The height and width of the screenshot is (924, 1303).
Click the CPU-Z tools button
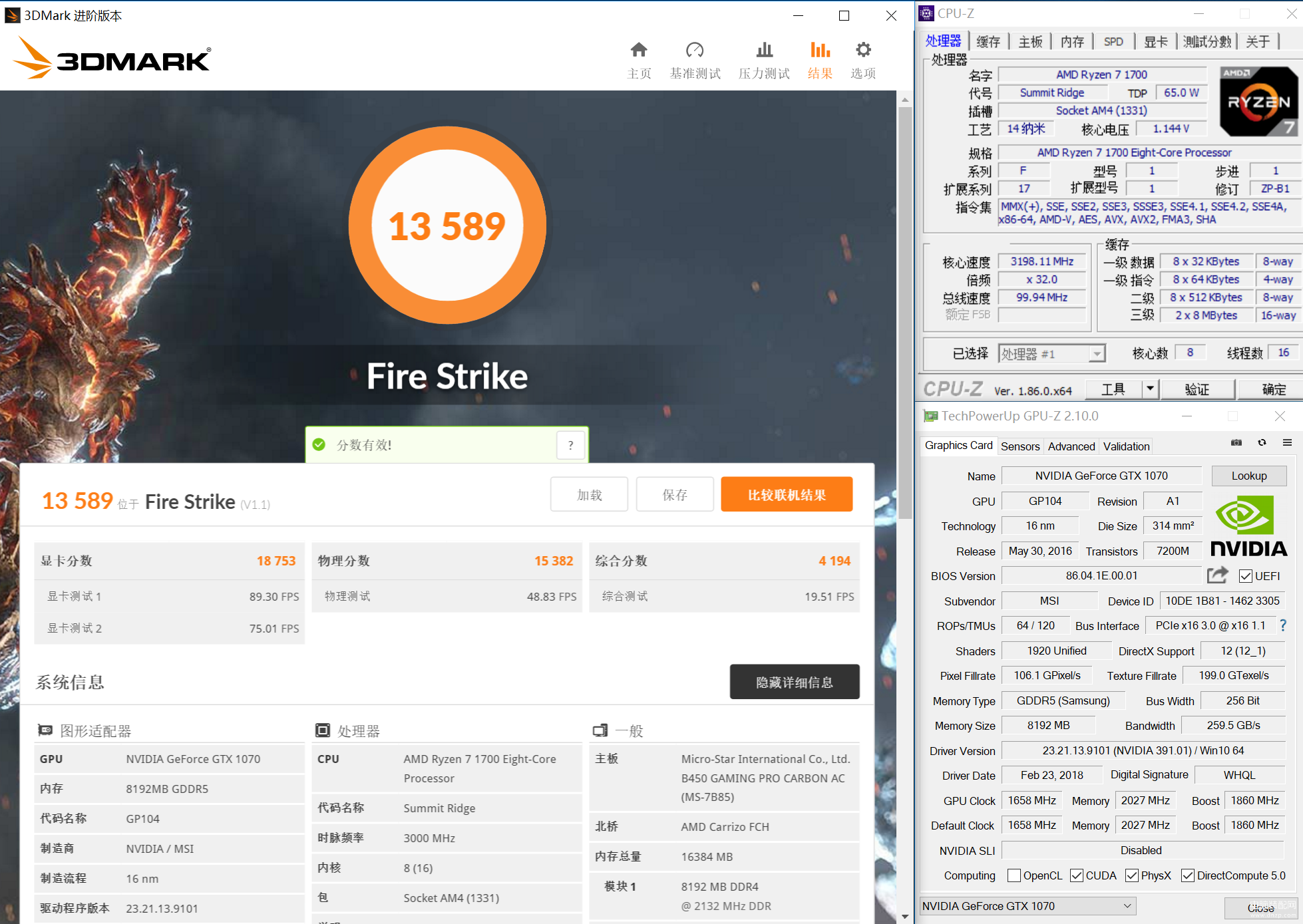(1113, 389)
